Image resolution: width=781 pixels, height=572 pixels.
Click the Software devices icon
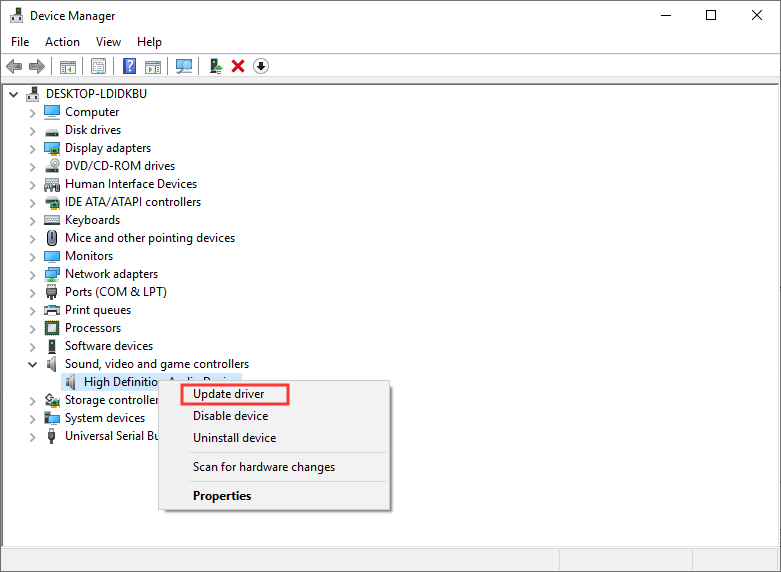[52, 346]
